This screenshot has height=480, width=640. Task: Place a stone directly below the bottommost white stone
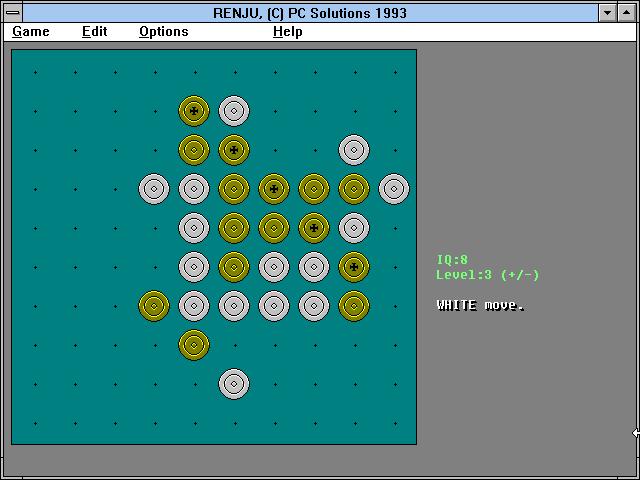tap(236, 424)
